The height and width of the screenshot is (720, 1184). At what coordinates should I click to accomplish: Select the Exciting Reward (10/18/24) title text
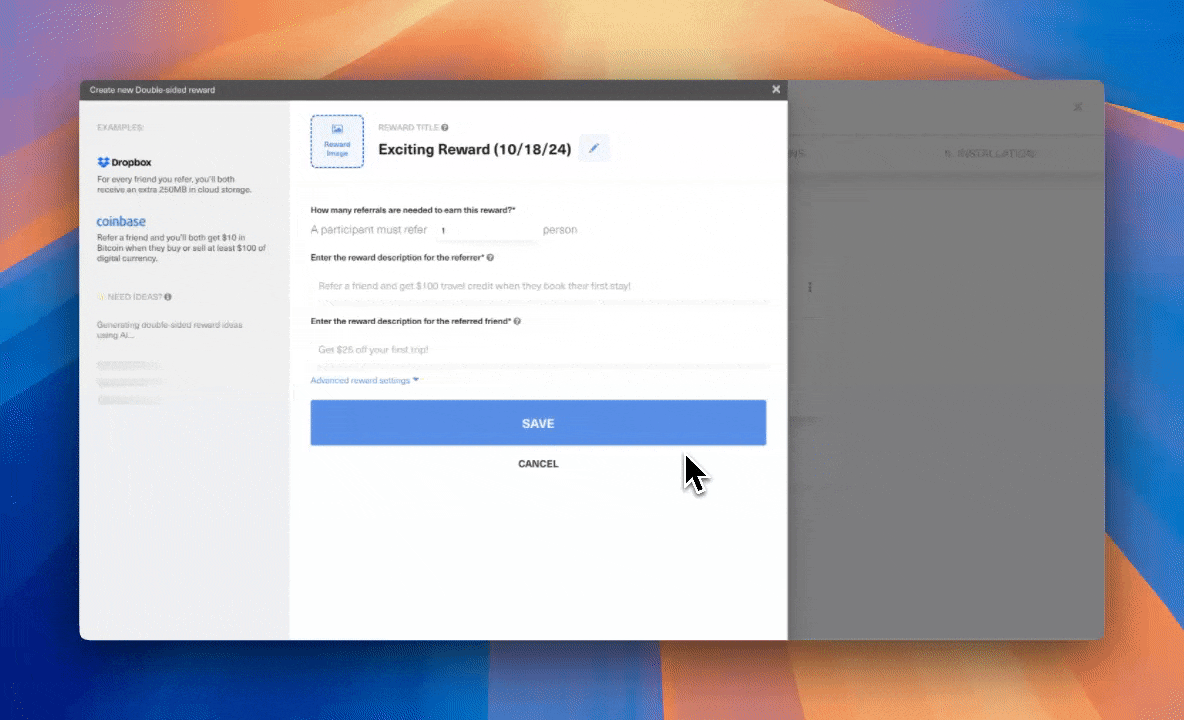pyautogui.click(x=474, y=149)
